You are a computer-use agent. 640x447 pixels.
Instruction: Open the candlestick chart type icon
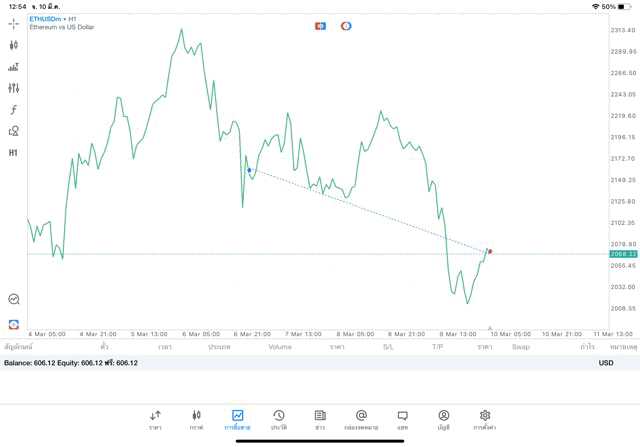point(14,45)
